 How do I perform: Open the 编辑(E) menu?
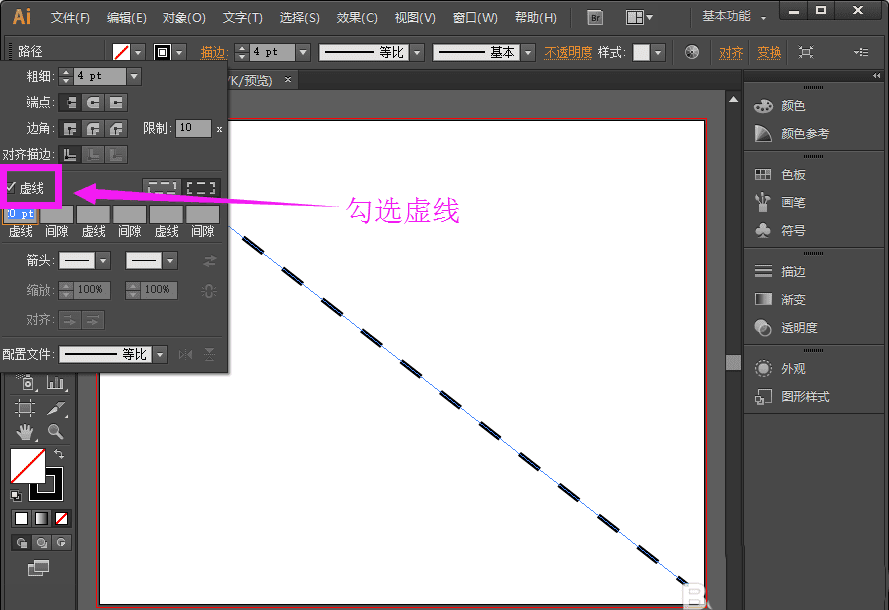click(126, 18)
